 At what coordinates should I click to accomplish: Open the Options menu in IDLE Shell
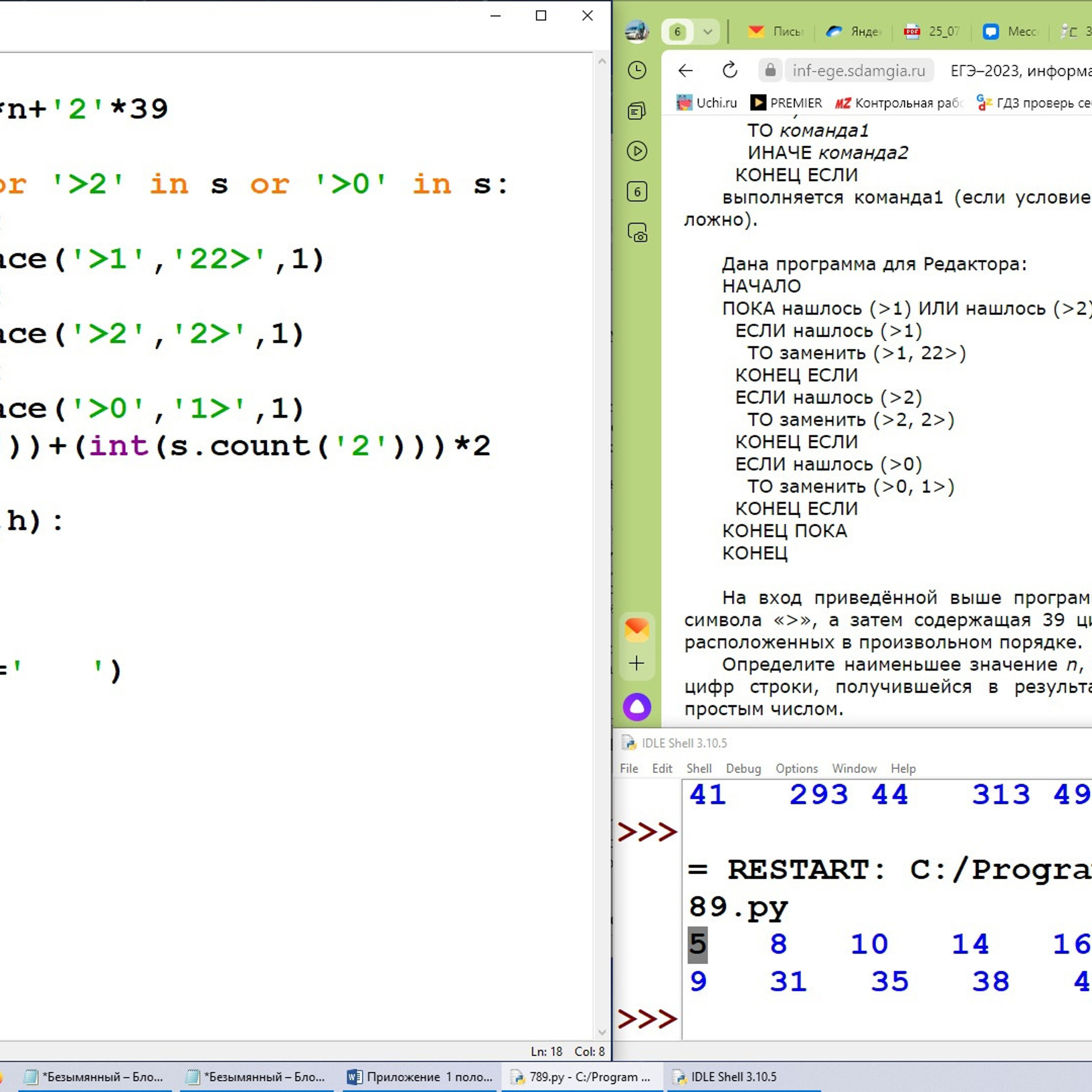pyautogui.click(x=796, y=768)
